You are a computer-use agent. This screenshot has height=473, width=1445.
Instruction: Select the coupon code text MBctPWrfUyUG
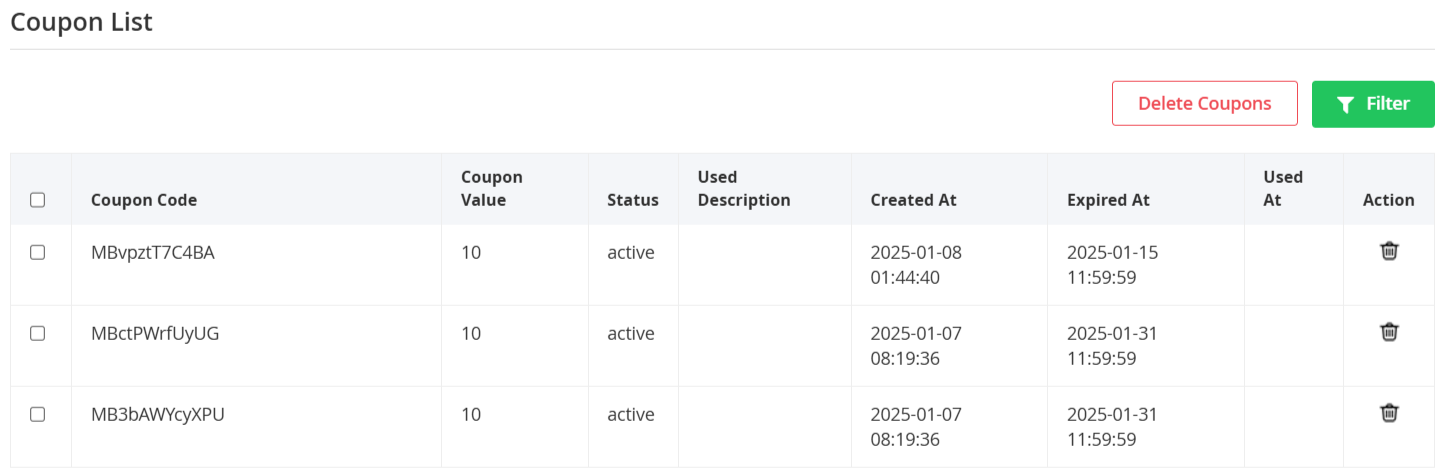(155, 334)
